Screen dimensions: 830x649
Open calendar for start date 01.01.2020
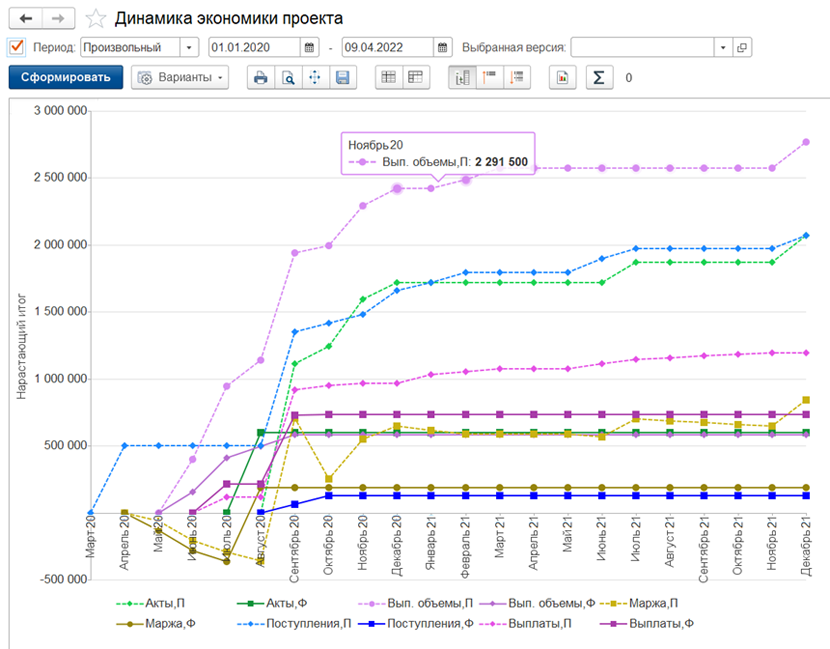tap(309, 47)
